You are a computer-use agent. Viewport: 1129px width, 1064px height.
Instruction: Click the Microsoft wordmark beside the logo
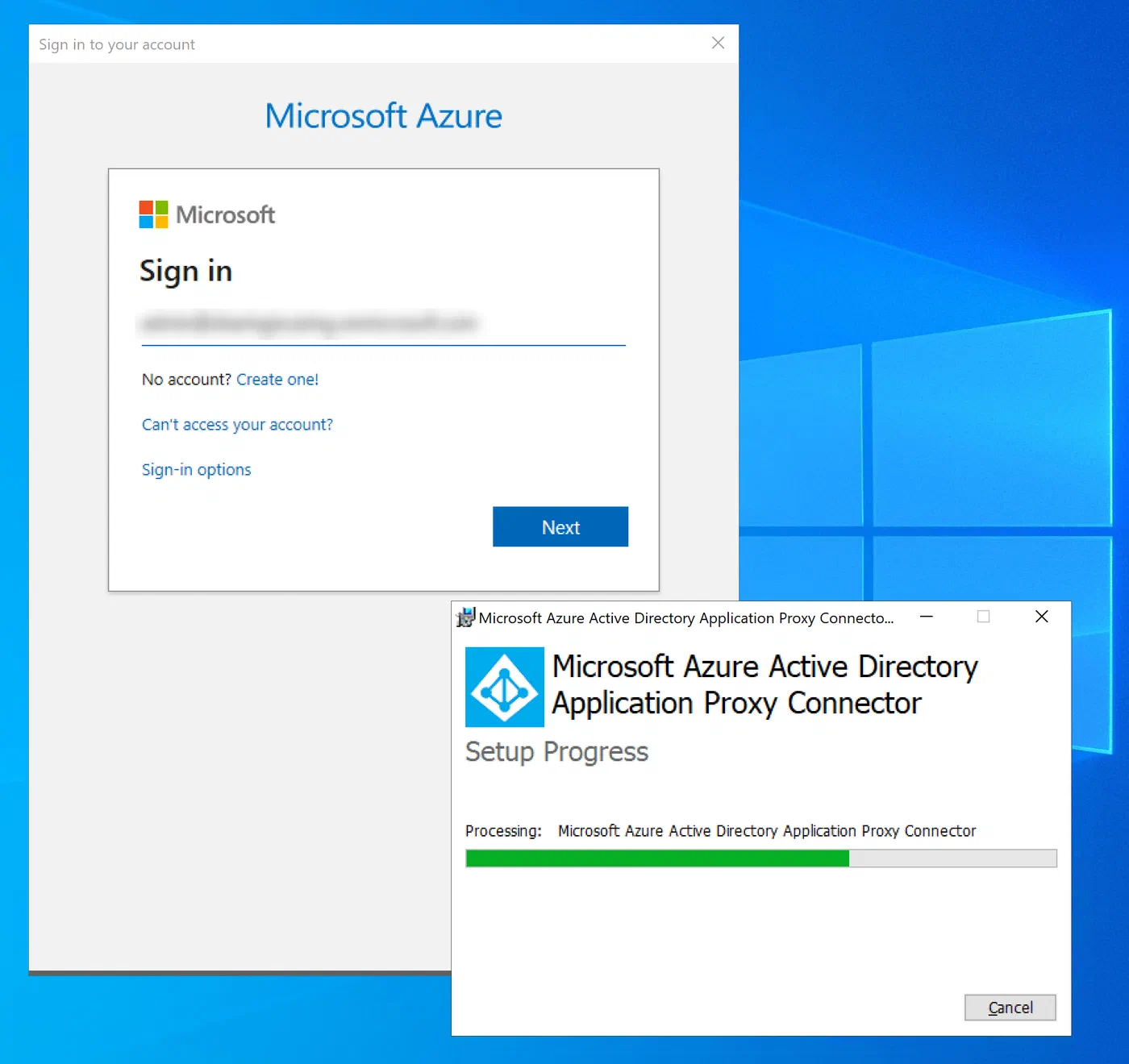click(226, 215)
